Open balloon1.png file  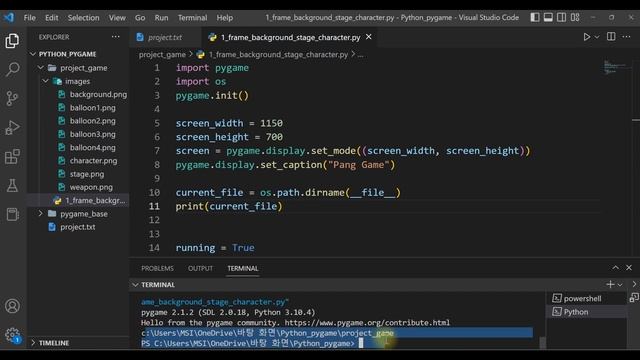(92, 108)
